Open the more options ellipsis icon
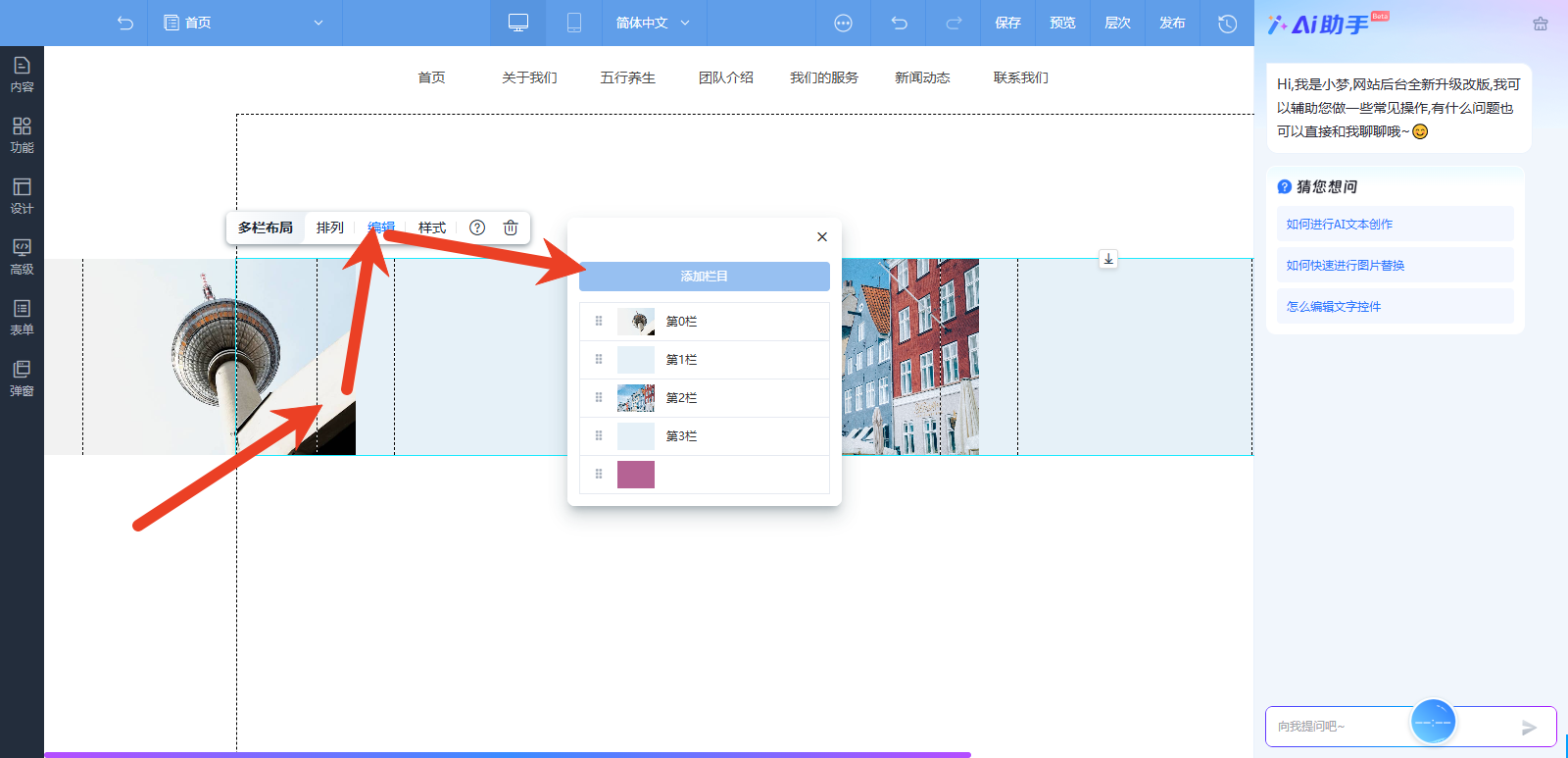The image size is (1568, 758). (x=843, y=23)
